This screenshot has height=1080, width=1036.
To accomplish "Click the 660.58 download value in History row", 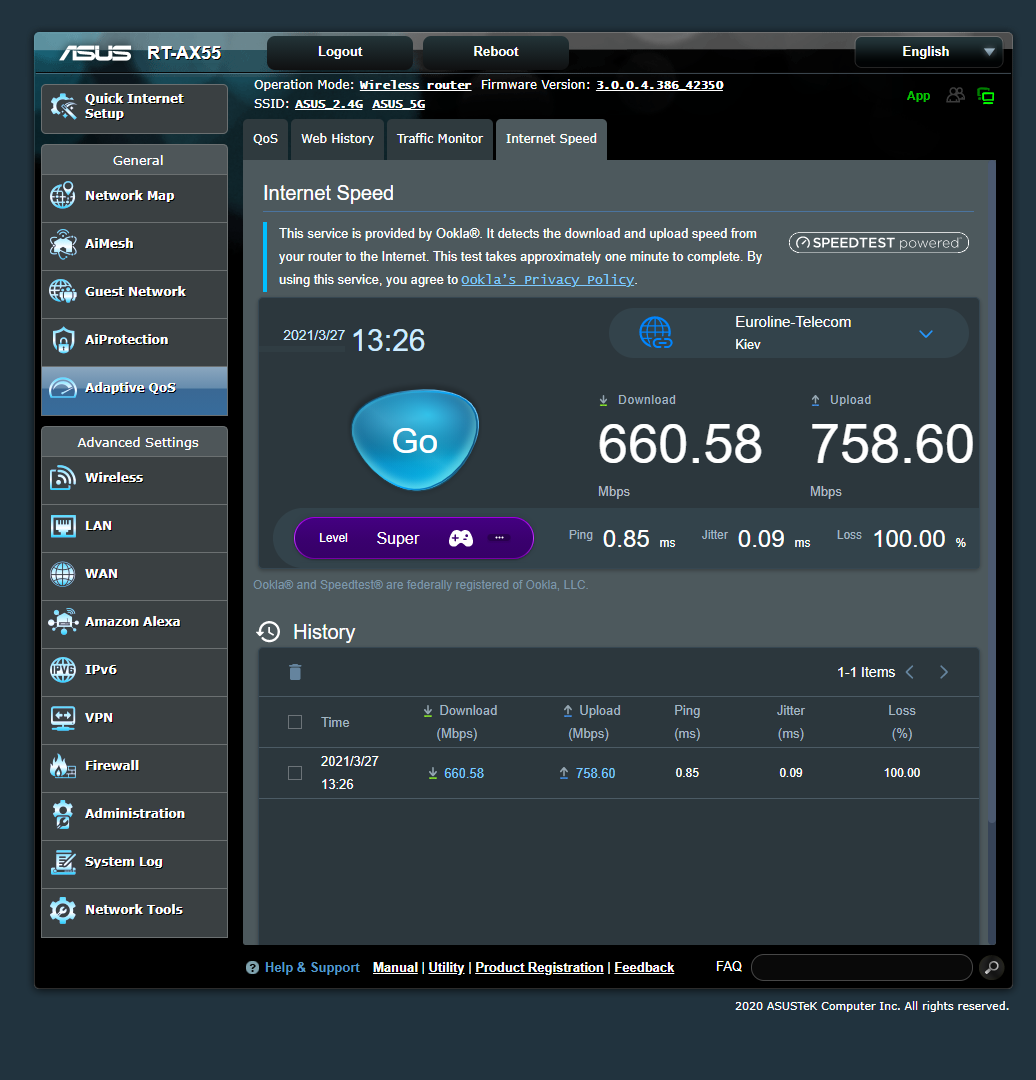I will (464, 773).
